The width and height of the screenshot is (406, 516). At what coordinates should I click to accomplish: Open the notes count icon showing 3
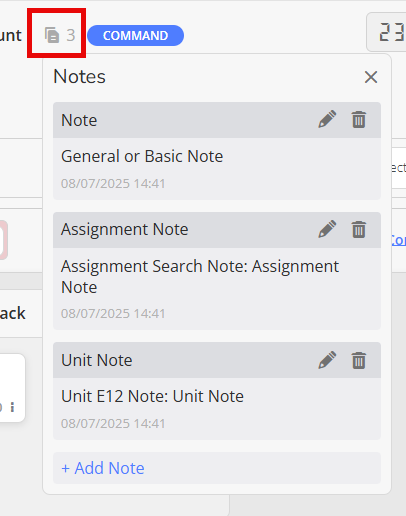(60, 35)
